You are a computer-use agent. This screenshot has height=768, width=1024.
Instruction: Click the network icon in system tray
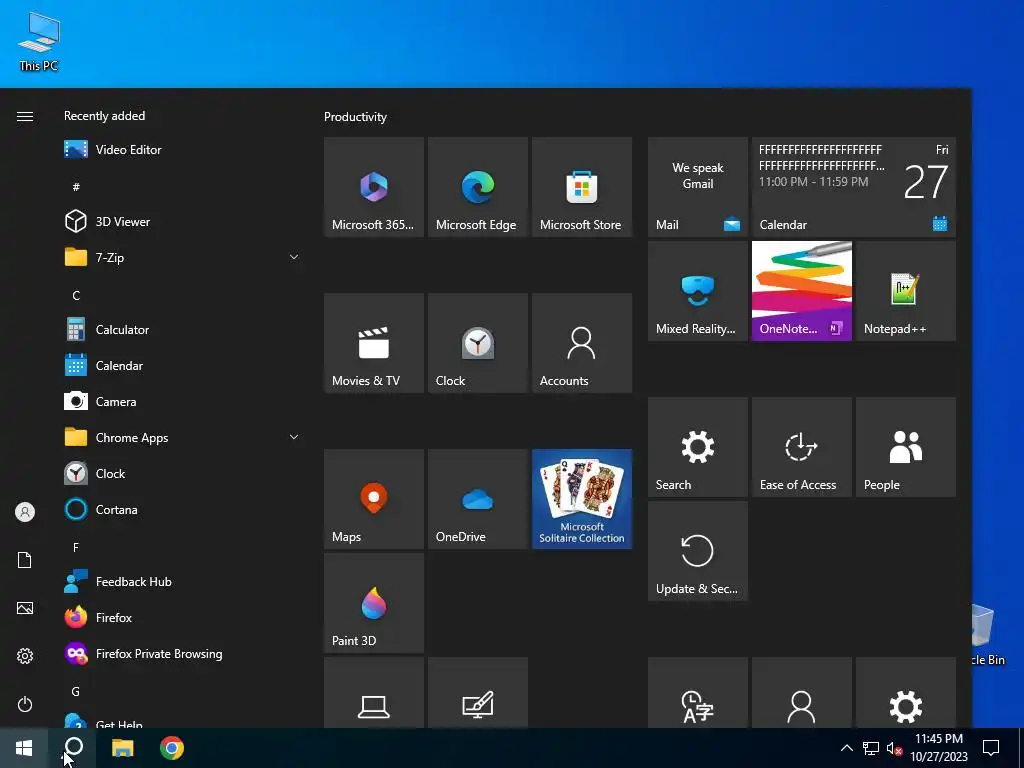pyautogui.click(x=871, y=748)
